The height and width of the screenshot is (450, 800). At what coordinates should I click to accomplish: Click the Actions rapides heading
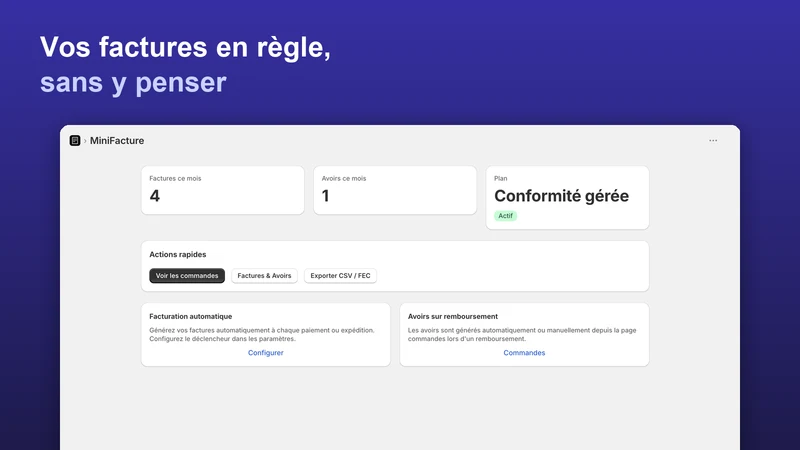(178, 254)
